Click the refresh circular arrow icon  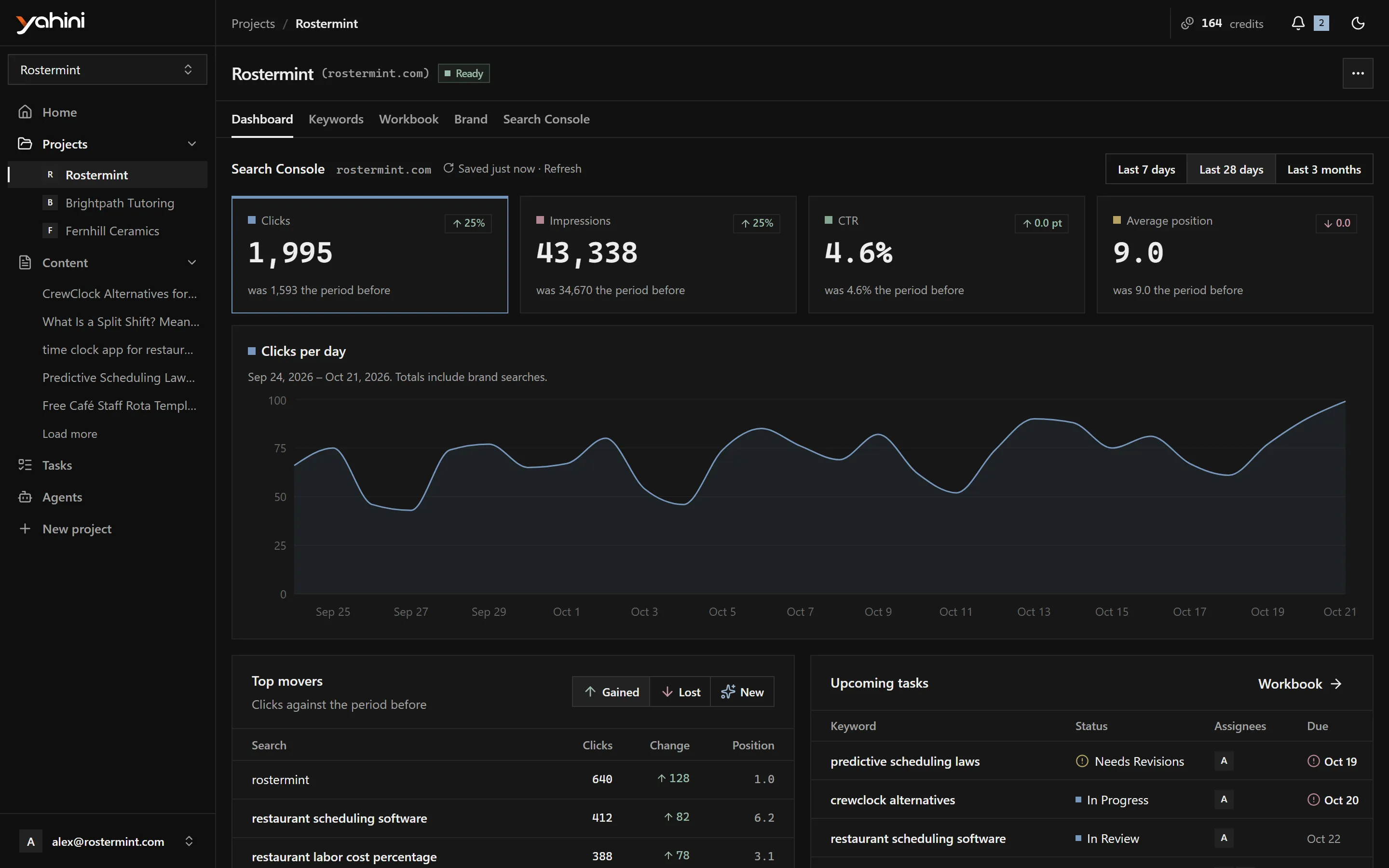(x=448, y=168)
